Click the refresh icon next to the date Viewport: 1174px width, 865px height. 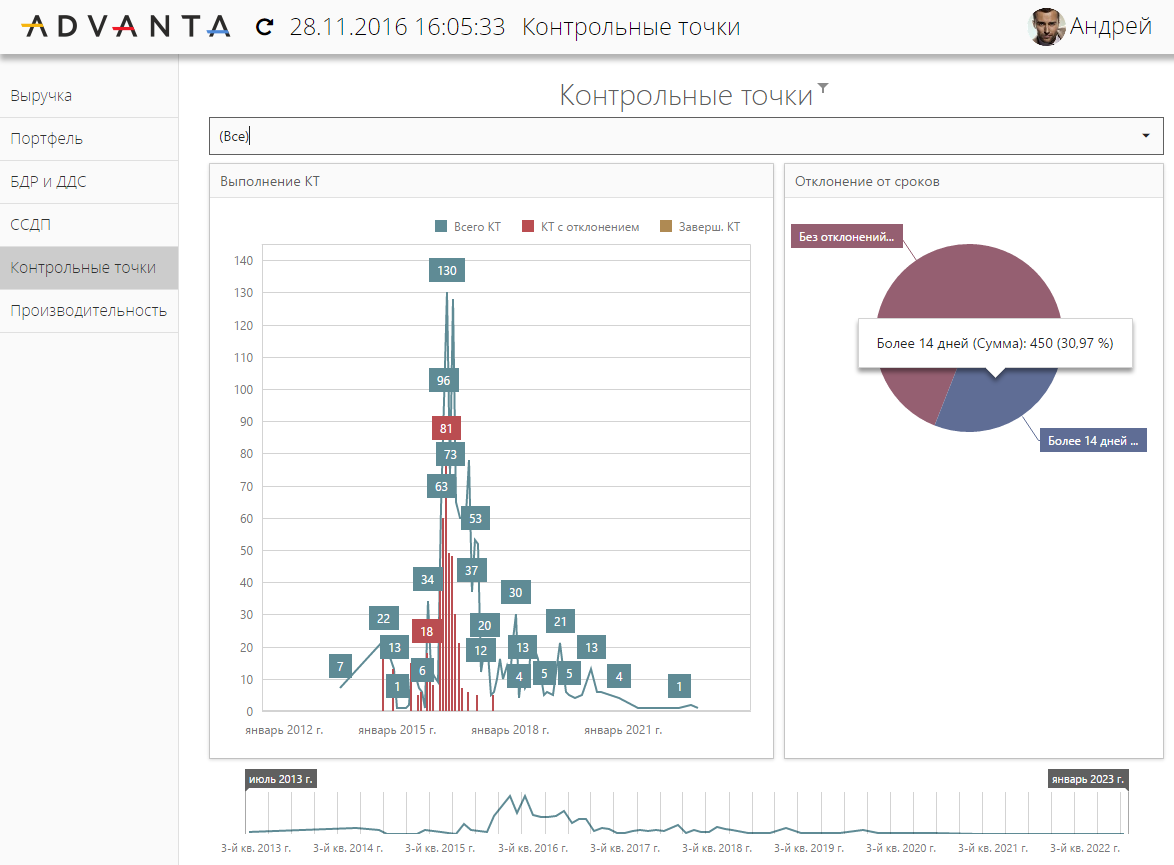(x=264, y=27)
